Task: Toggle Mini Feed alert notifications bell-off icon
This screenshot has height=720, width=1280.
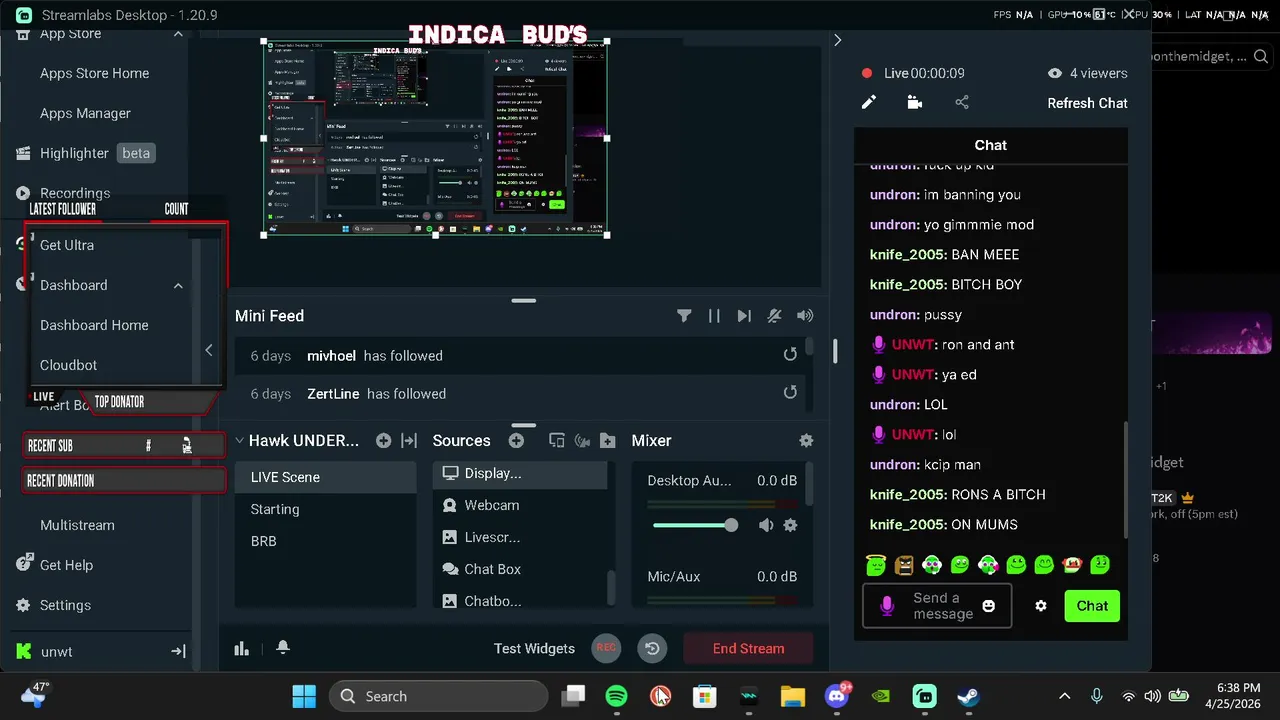Action: coord(774,316)
